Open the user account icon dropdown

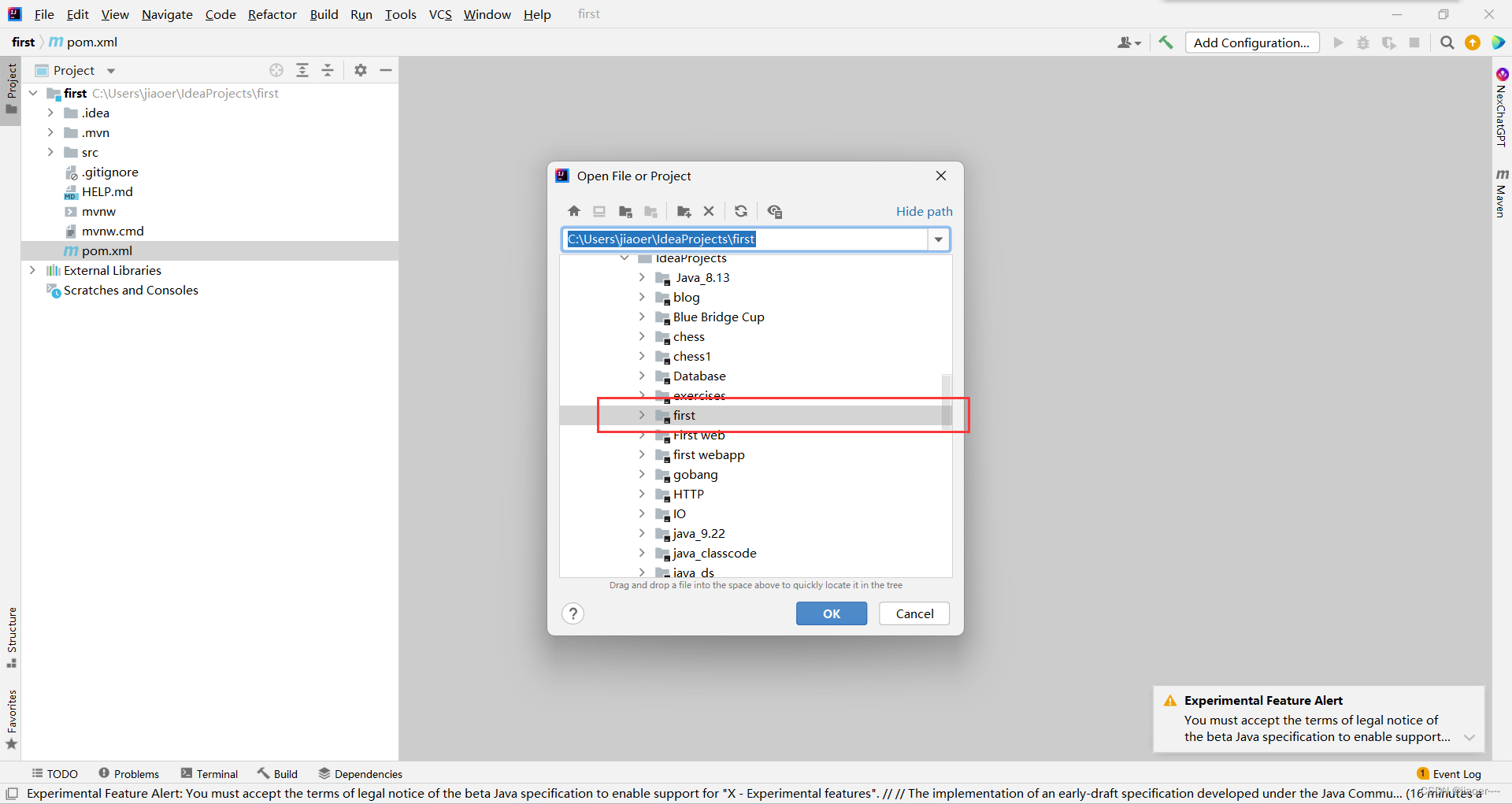tap(1129, 43)
